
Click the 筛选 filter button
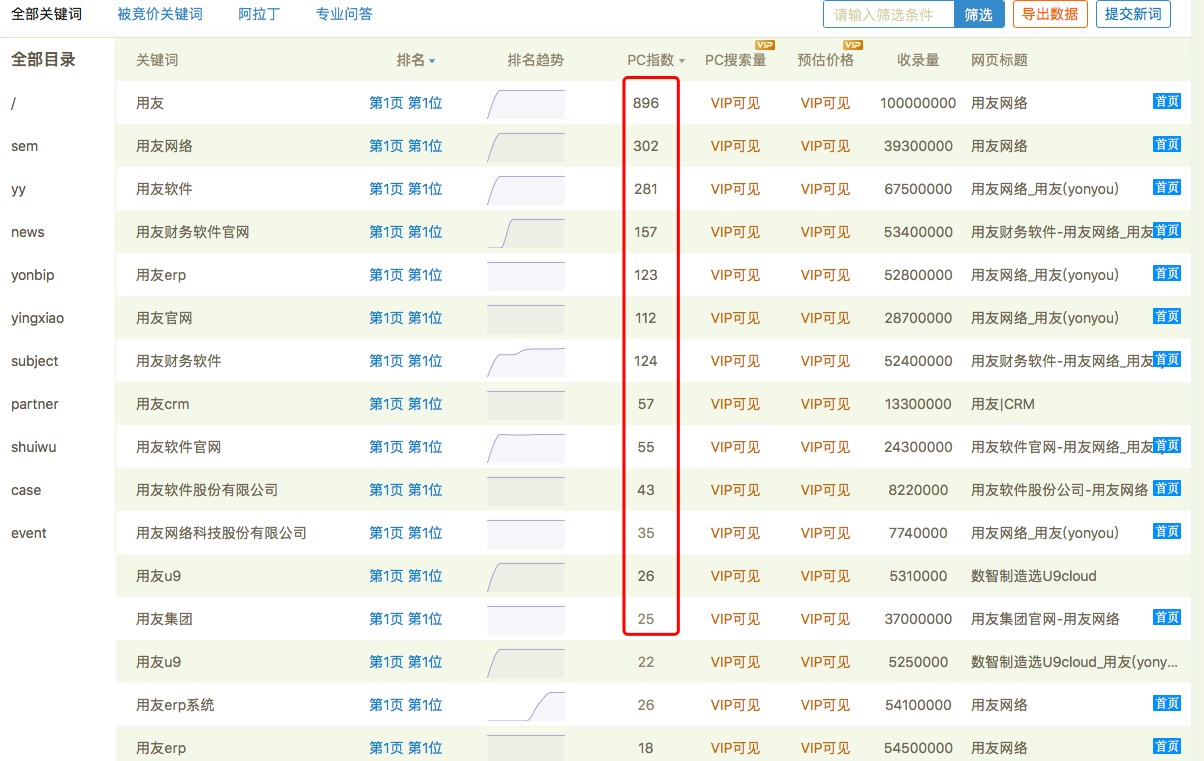click(979, 14)
